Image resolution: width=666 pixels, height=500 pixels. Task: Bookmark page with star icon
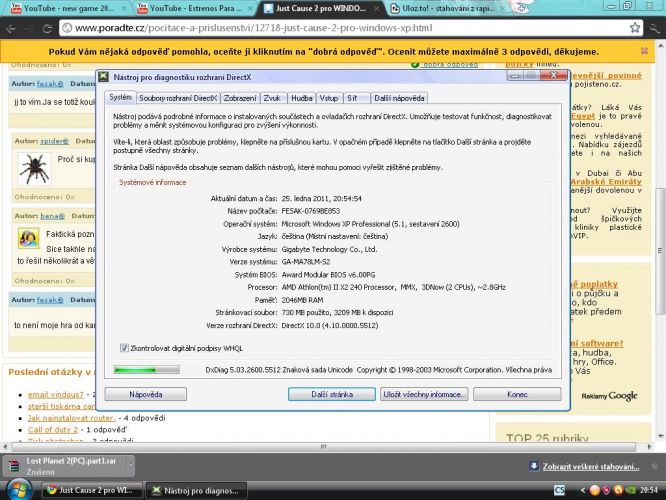[635, 28]
